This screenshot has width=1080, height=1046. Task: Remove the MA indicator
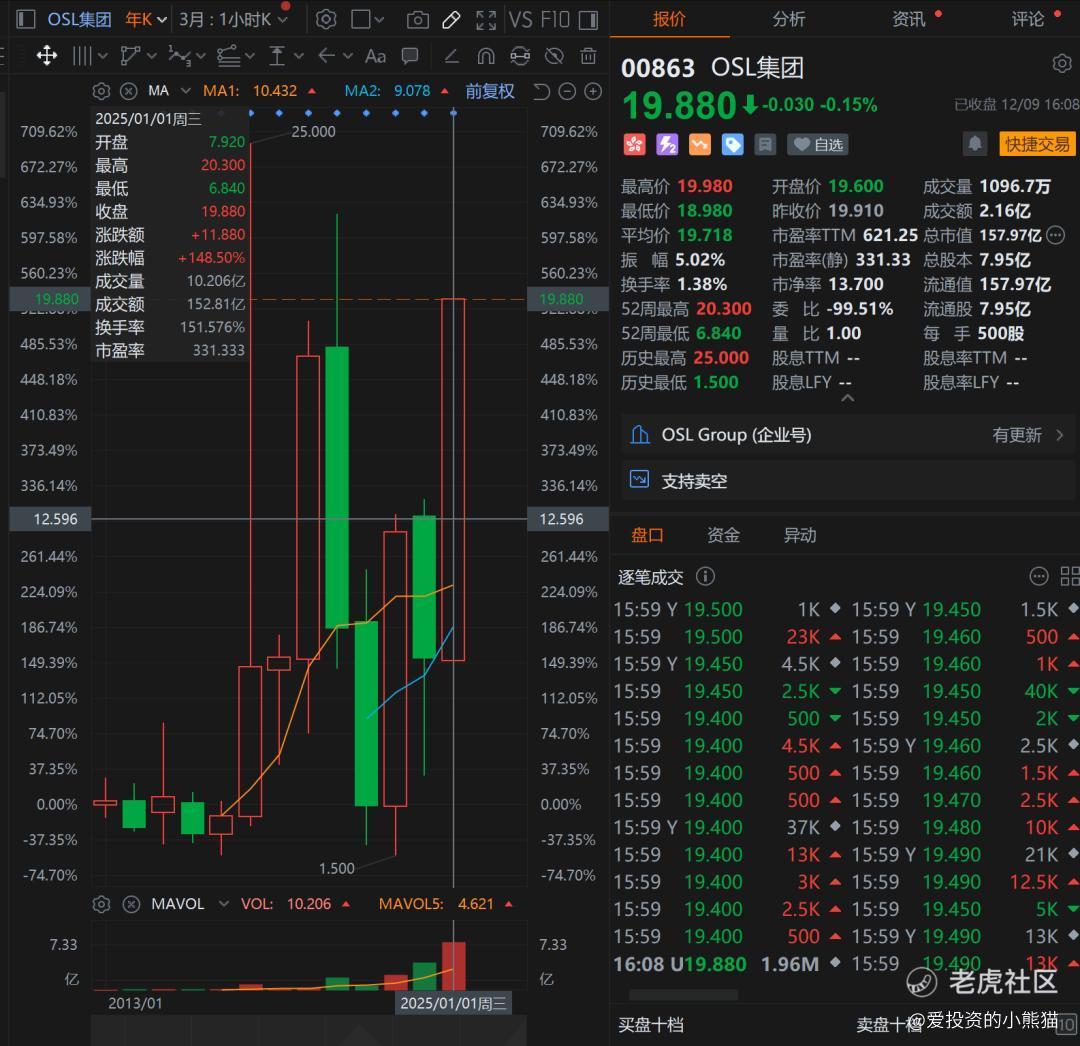click(x=129, y=91)
